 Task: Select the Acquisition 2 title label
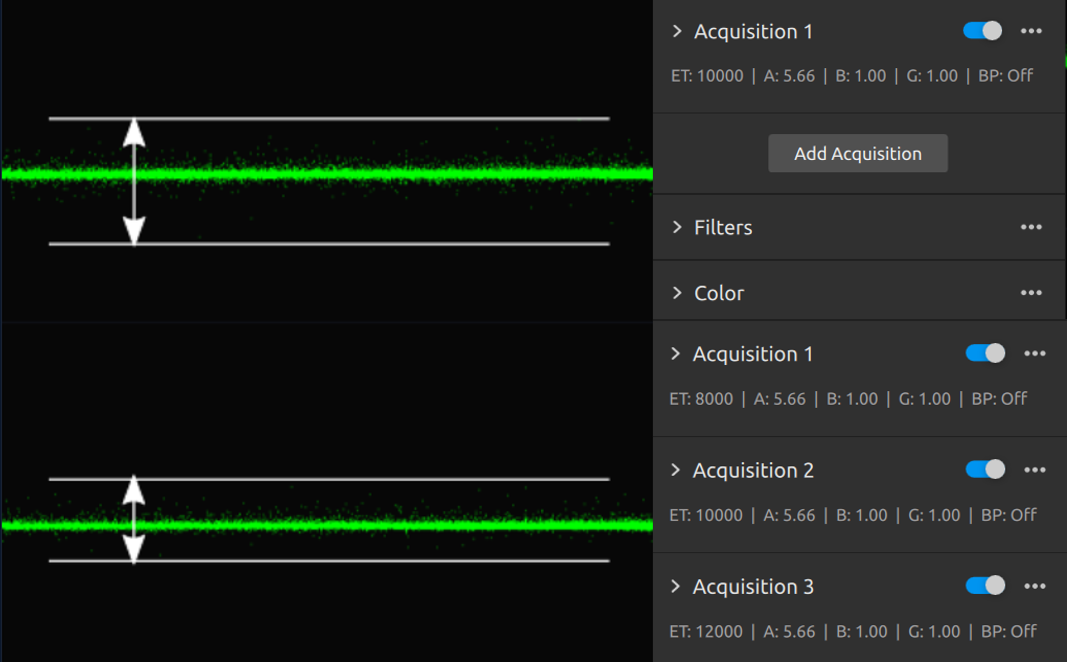point(753,470)
